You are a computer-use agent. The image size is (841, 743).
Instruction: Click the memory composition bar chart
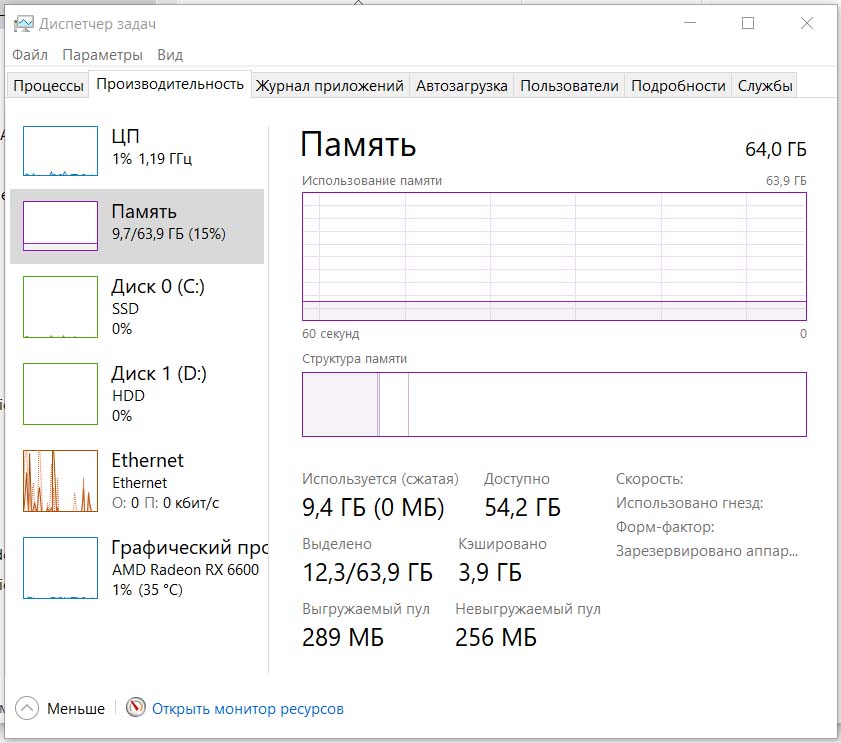(x=553, y=404)
